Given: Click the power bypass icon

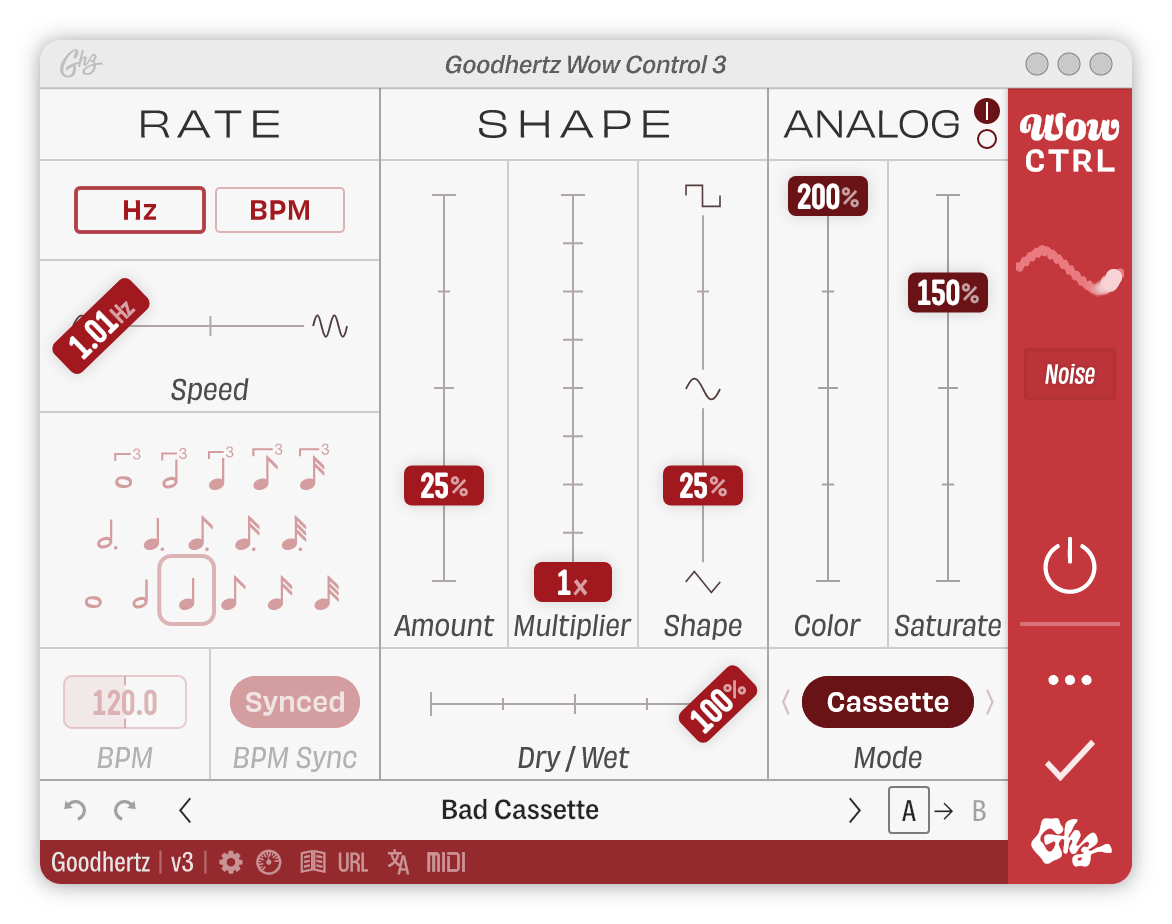Looking at the screenshot, I should pos(1069,566).
